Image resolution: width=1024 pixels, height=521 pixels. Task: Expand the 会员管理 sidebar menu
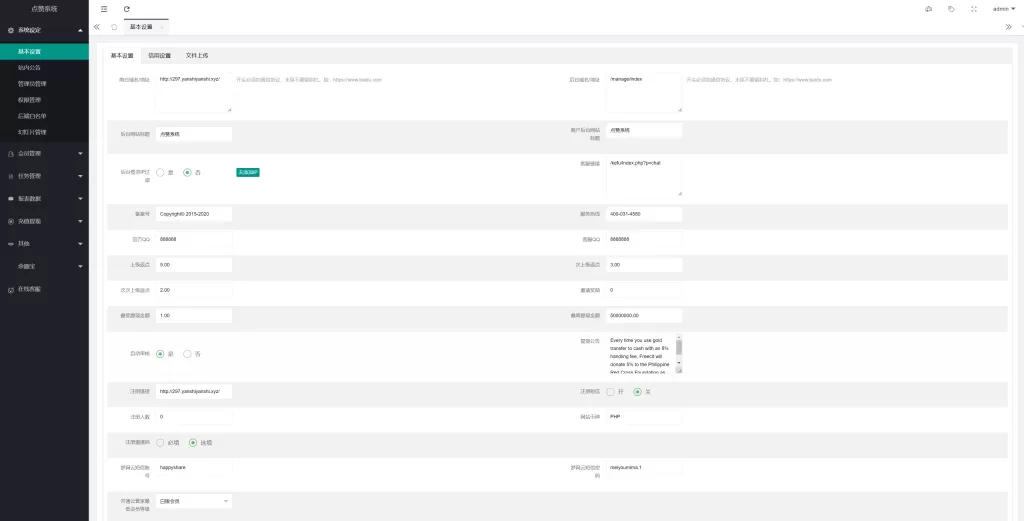(x=43, y=153)
